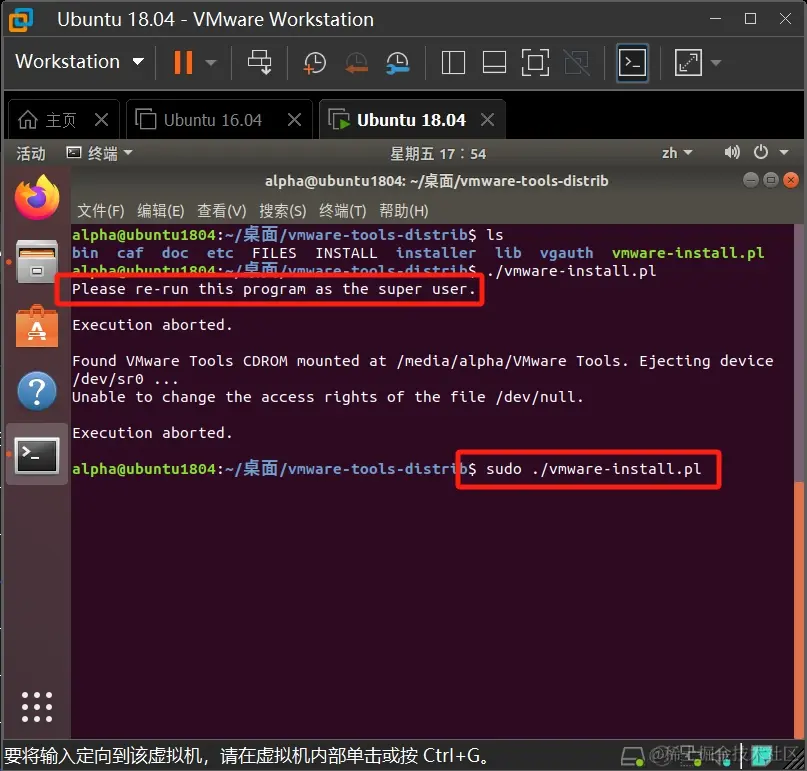This screenshot has height=771, width=807.
Task: Click the Unity mode icon
Action: [x=576, y=63]
